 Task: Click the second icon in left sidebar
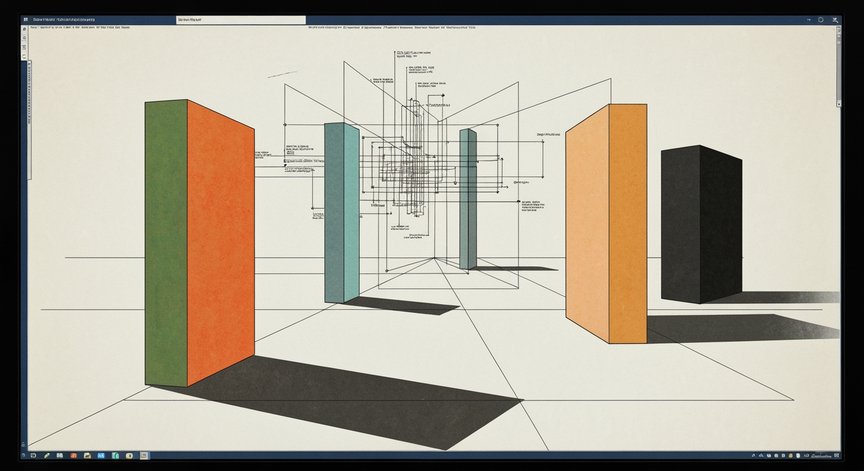coord(25,37)
